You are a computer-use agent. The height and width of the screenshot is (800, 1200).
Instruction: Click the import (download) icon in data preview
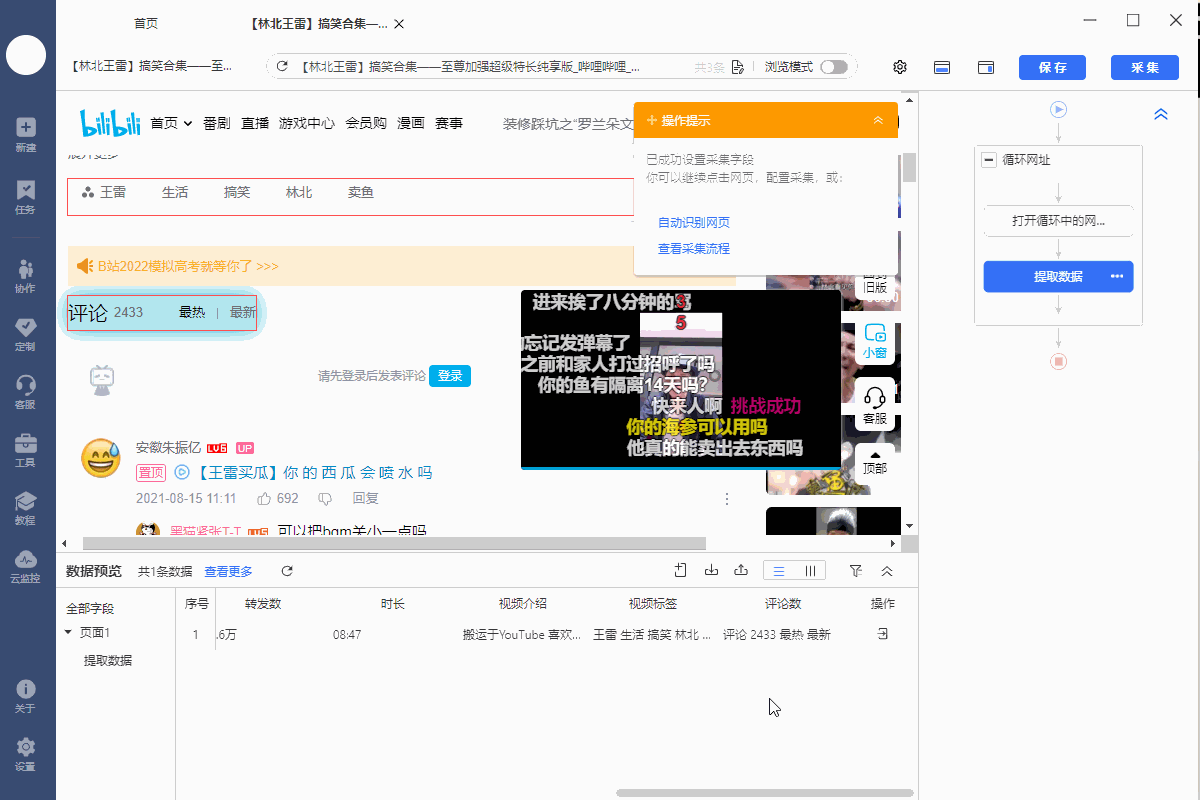pos(711,571)
